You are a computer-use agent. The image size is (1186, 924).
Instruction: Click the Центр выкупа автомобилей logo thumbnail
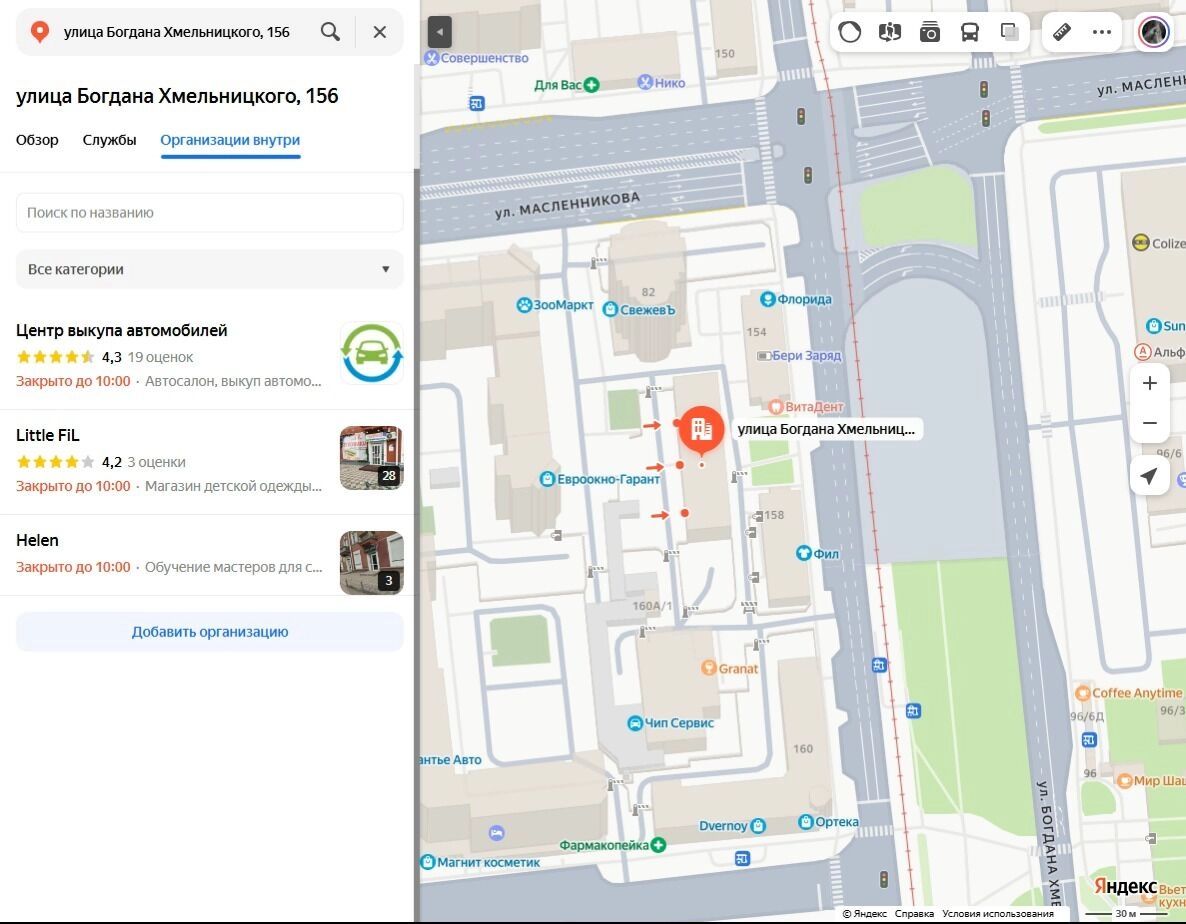[x=371, y=353]
